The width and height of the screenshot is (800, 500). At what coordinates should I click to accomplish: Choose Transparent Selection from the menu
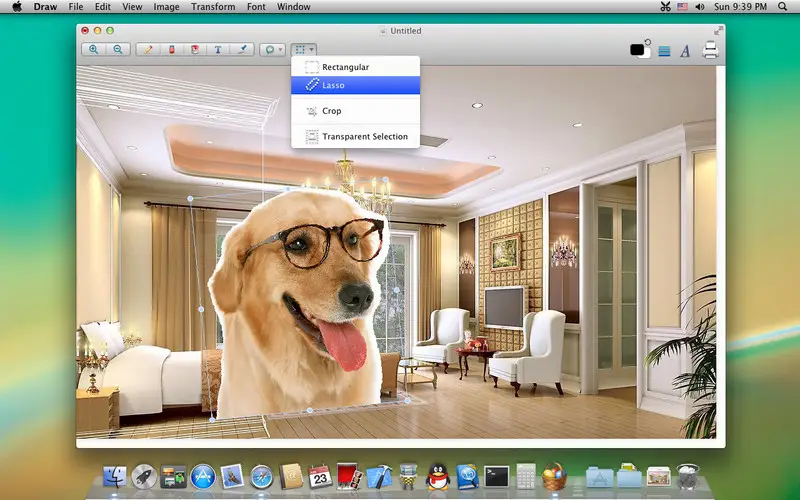pyautogui.click(x=356, y=136)
